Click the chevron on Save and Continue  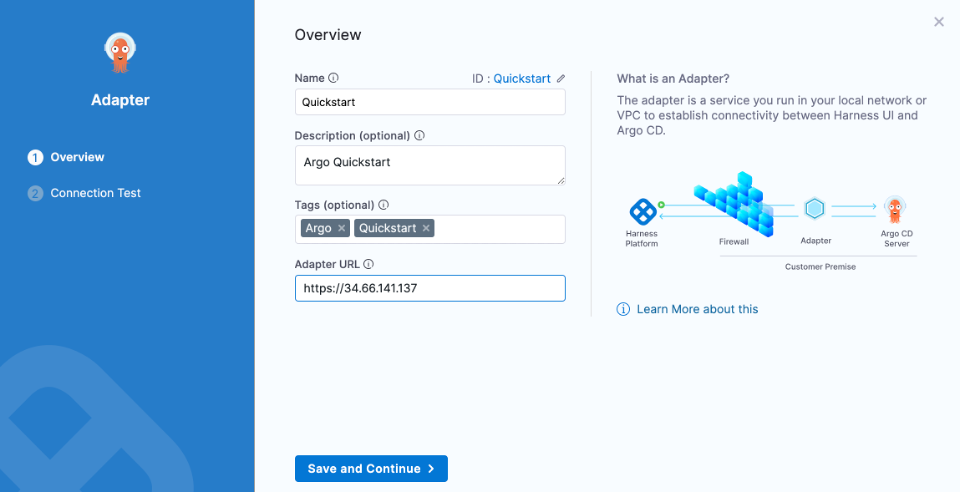431,469
